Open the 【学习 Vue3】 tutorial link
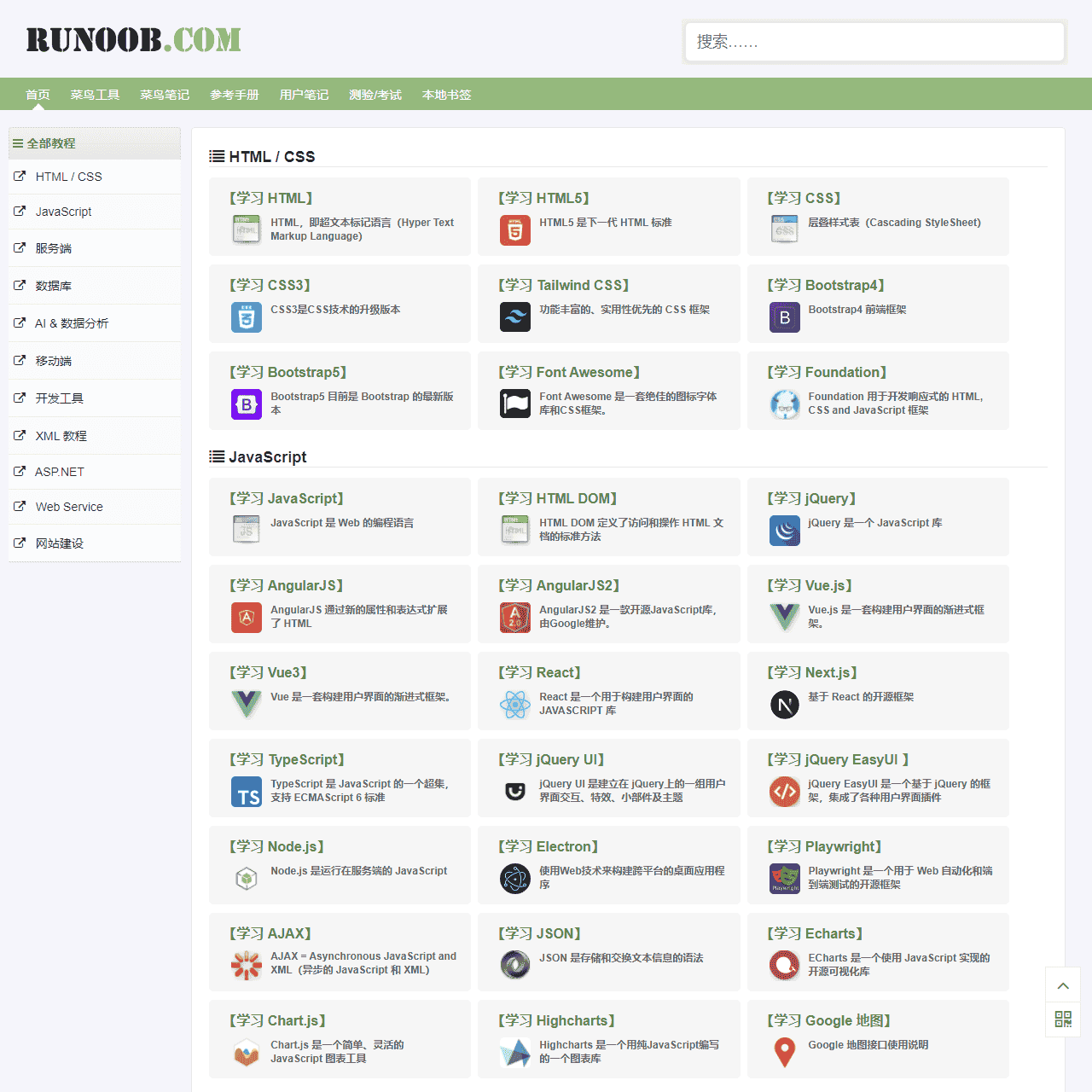 pos(269,672)
